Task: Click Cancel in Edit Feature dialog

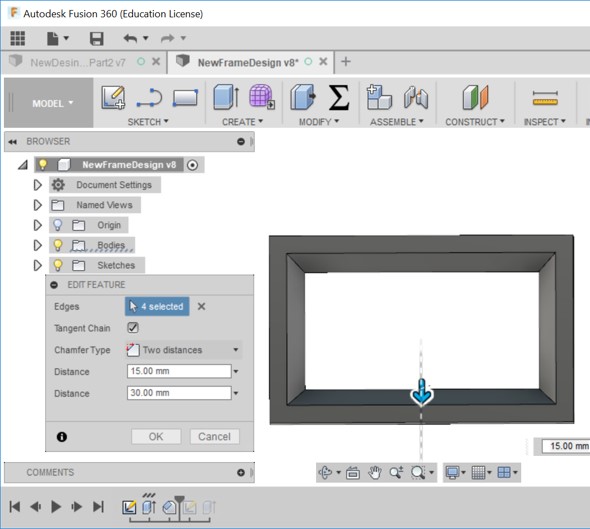Action: [x=214, y=436]
